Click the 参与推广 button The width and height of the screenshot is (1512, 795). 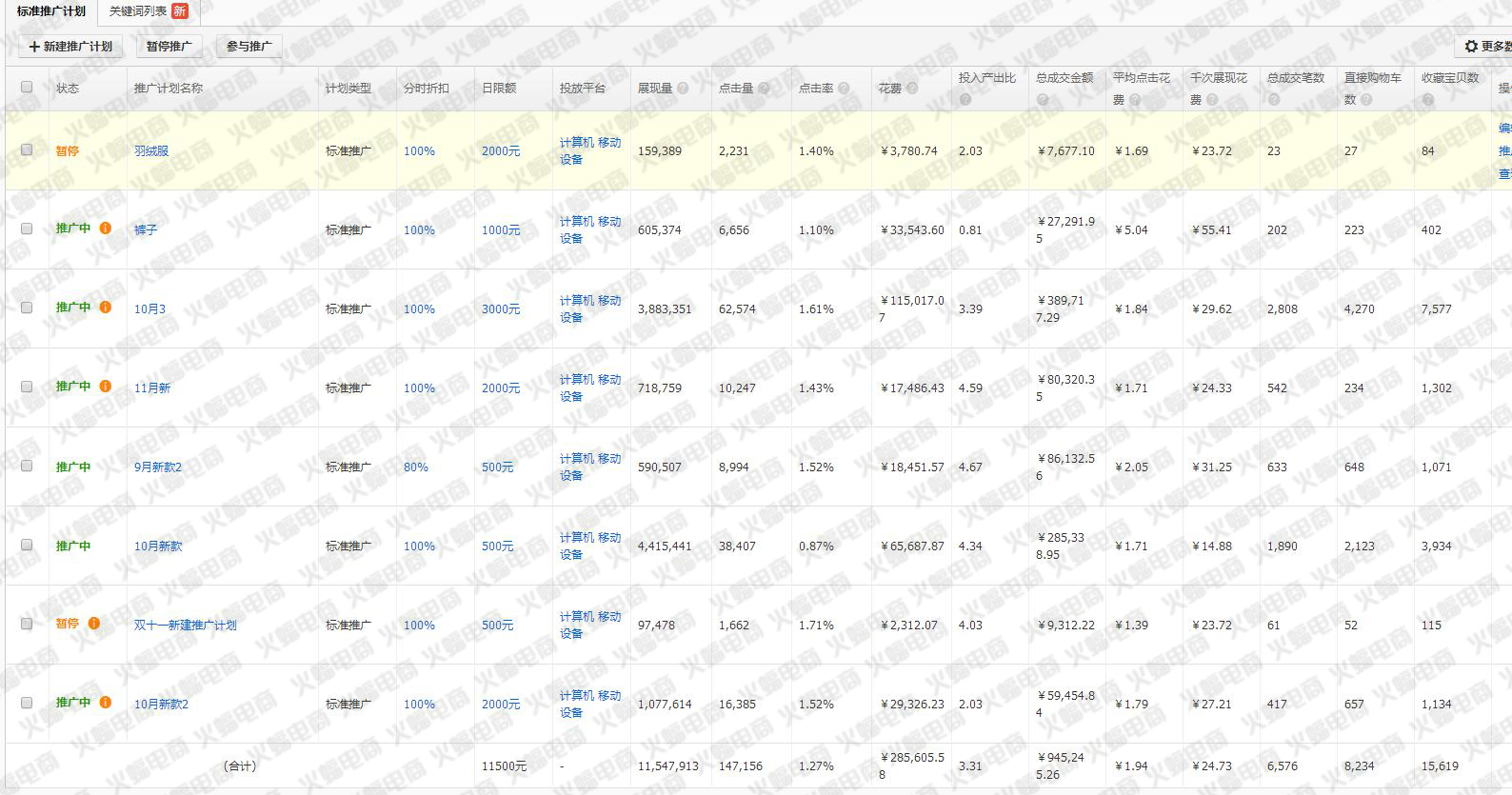pyautogui.click(x=249, y=46)
